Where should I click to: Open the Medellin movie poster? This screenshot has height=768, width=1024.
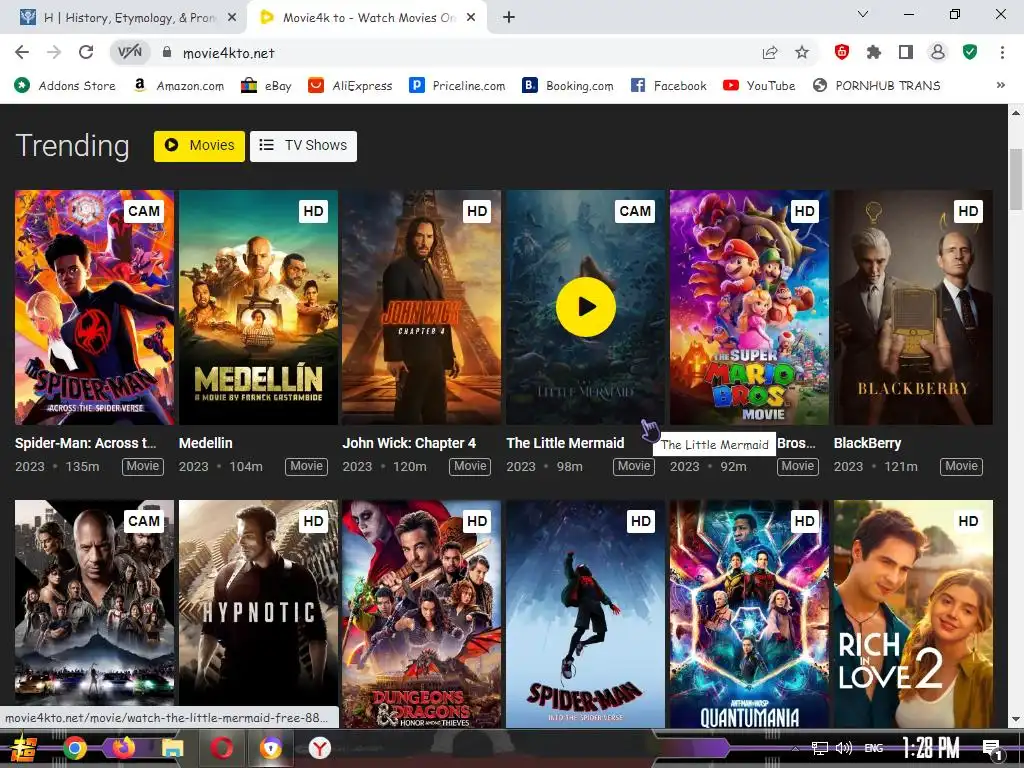258,308
